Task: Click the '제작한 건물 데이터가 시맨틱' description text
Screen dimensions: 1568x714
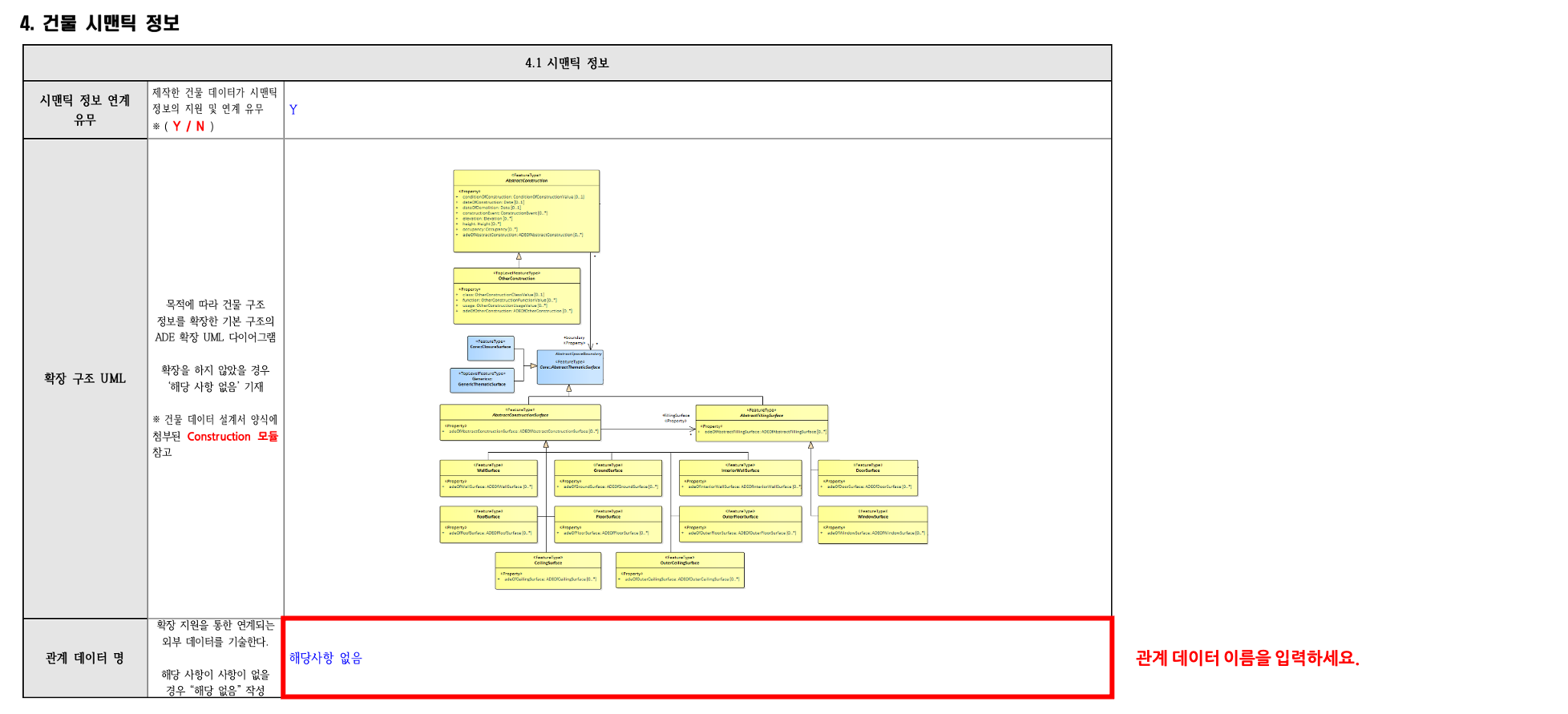Action: tap(215, 93)
